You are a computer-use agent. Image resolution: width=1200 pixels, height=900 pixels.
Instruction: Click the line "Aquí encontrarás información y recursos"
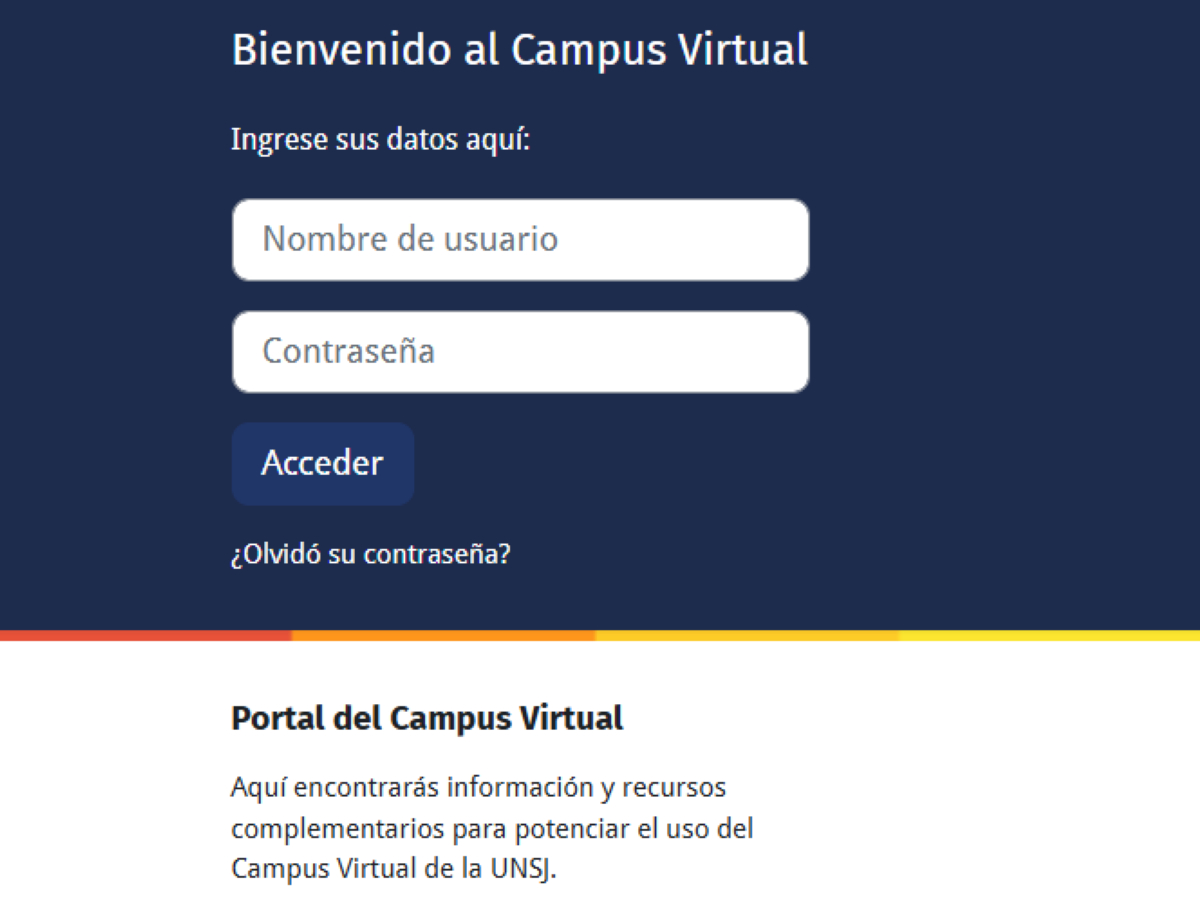pos(478,788)
